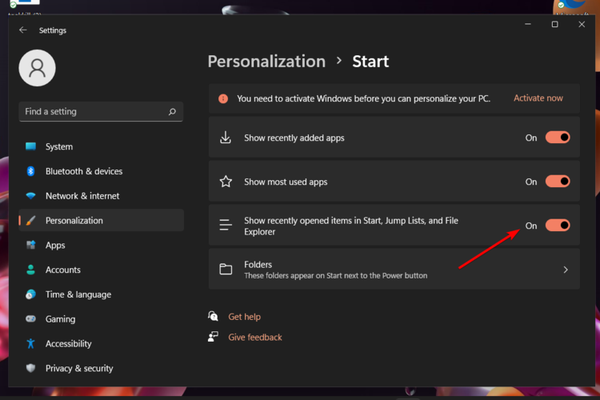
Task: Open Accounts settings
Action: click(101, 269)
